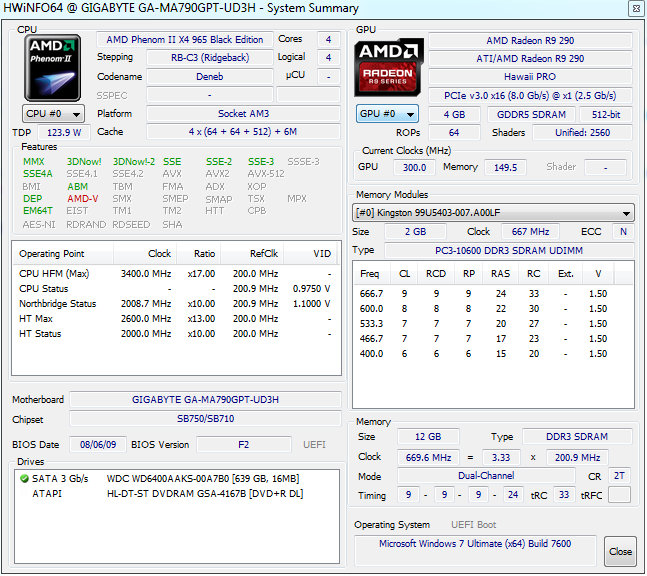Click the GPU clock 300.0 field
Viewport: 647px width, 576px height.
[x=414, y=168]
